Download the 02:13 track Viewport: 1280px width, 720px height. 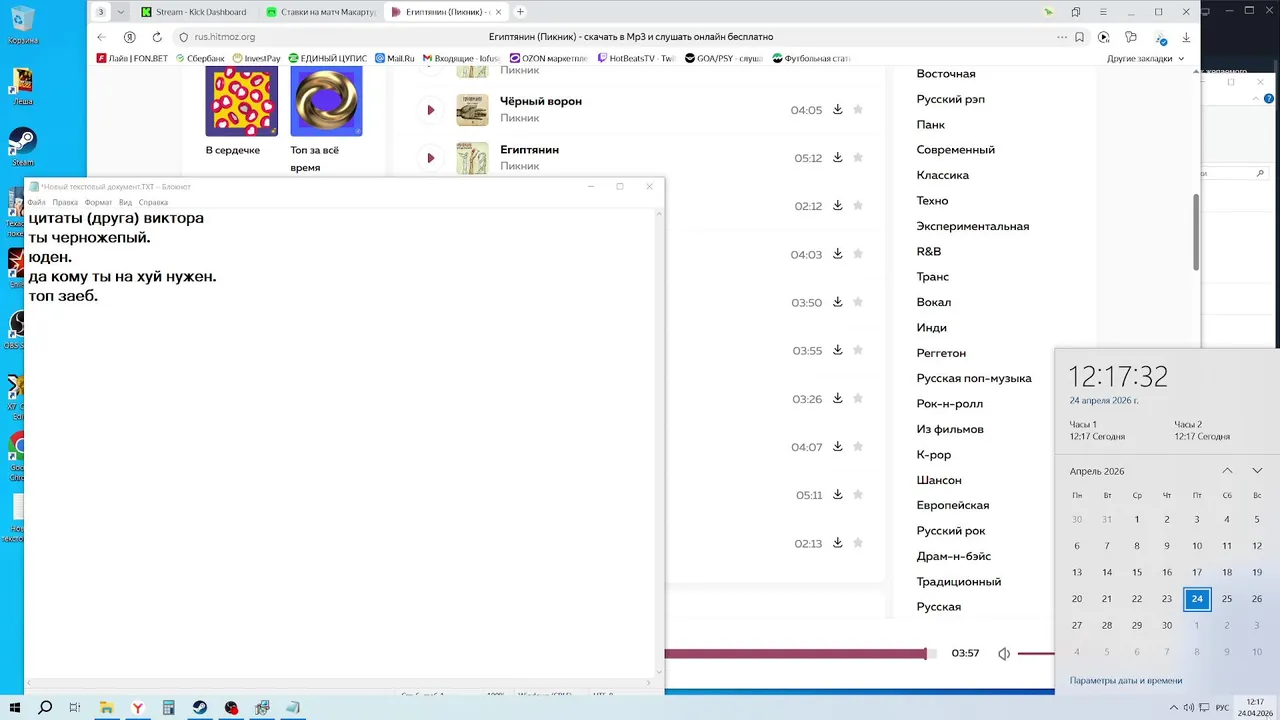838,543
